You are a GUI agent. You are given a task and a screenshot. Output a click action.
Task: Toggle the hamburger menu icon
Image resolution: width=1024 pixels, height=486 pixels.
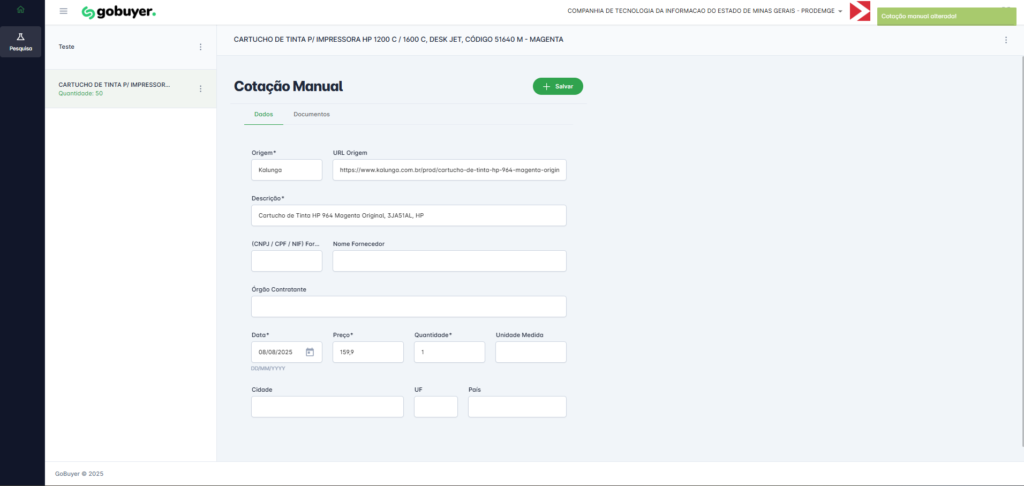click(64, 11)
